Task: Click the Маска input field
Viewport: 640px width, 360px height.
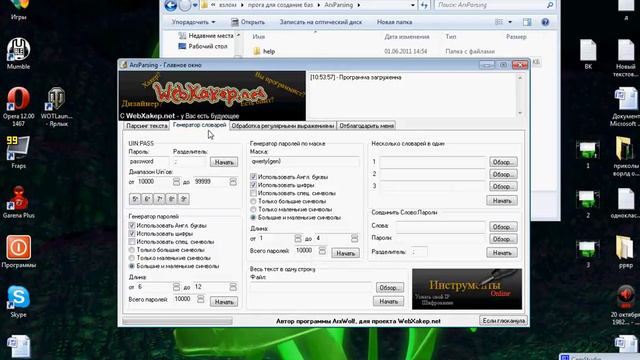Action: coord(304,162)
